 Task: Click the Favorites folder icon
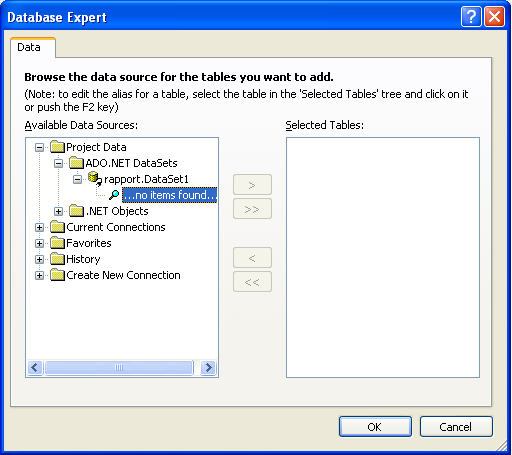pyautogui.click(x=57, y=243)
